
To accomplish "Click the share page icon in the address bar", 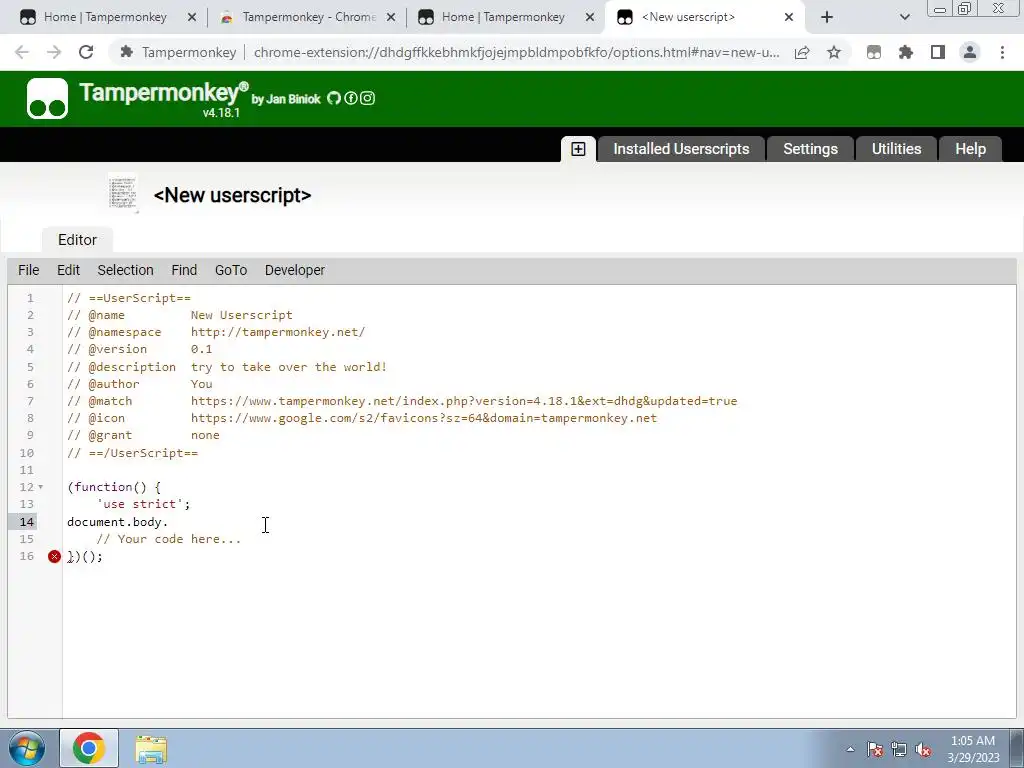I will click(x=802, y=52).
